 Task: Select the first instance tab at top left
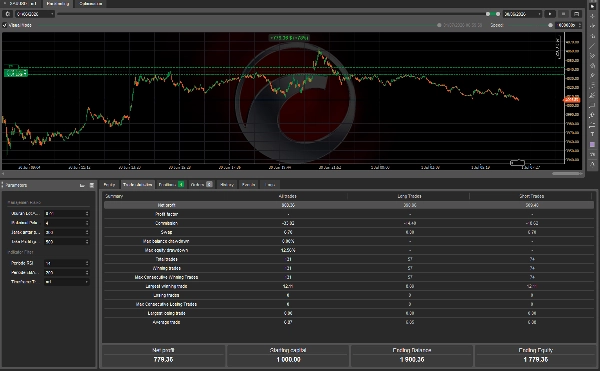pyautogui.click(x=21, y=3)
